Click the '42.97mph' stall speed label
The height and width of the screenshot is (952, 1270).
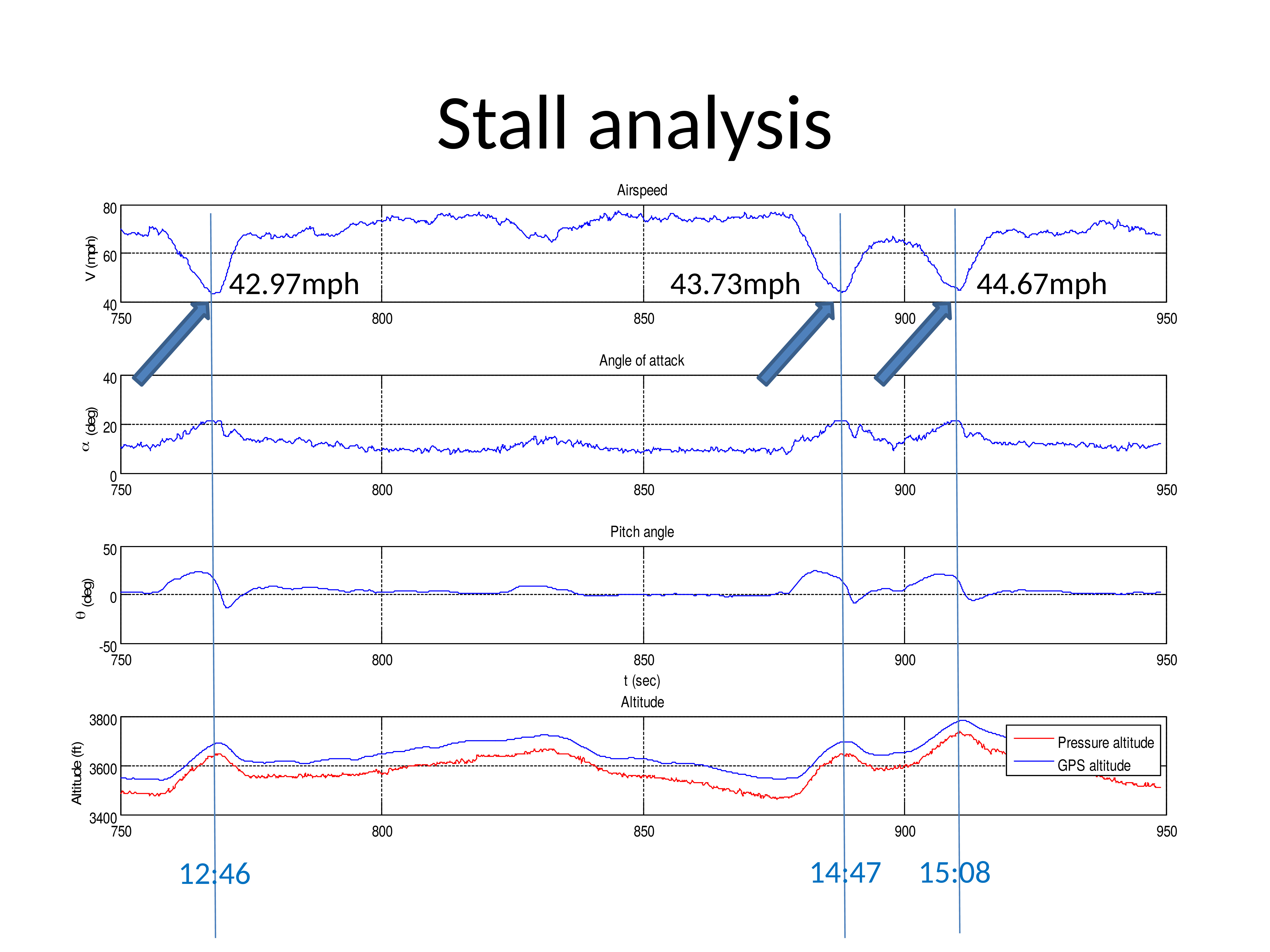pos(294,285)
